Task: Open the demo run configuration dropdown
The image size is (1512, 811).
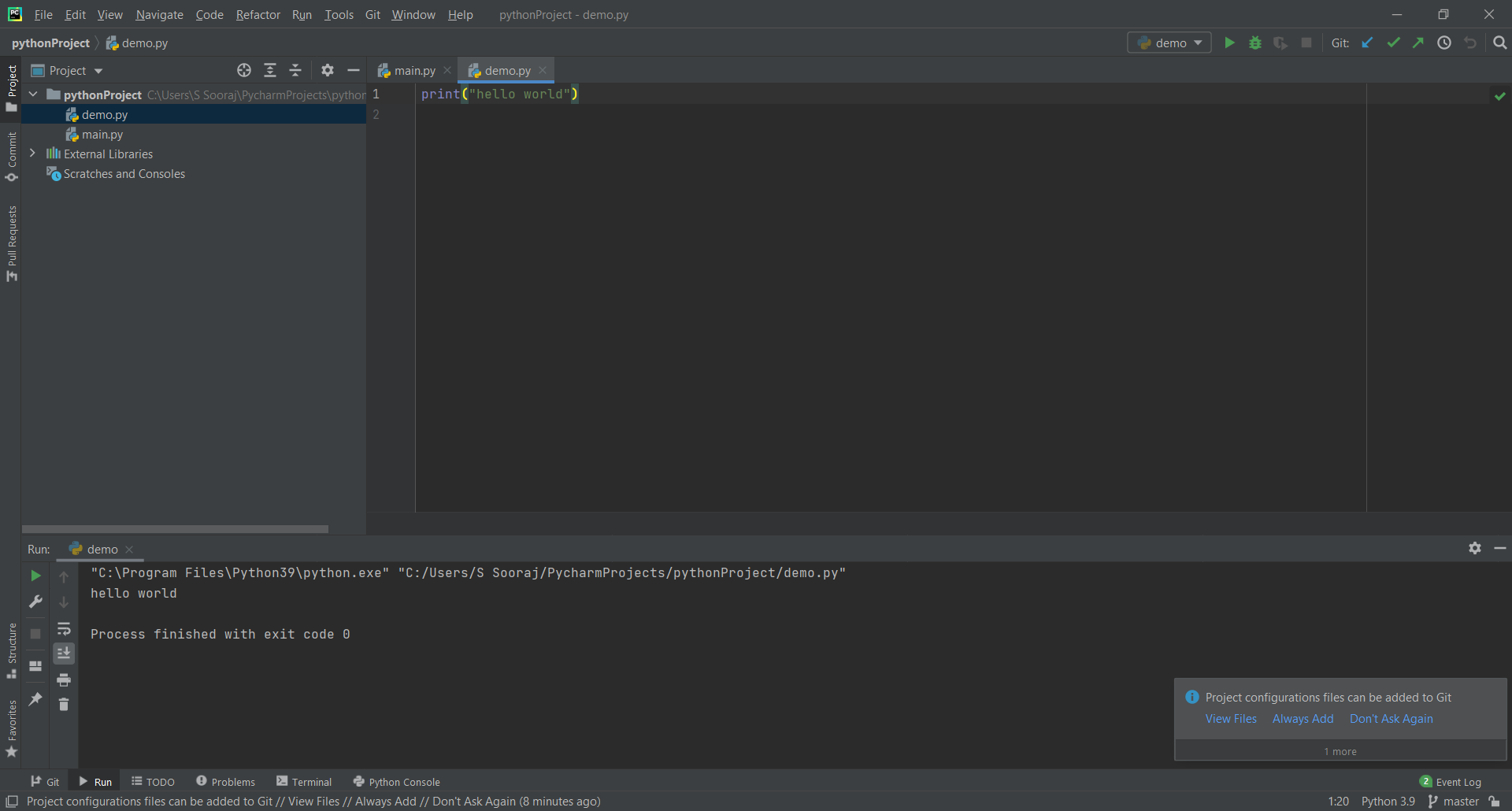Action: 1169,43
